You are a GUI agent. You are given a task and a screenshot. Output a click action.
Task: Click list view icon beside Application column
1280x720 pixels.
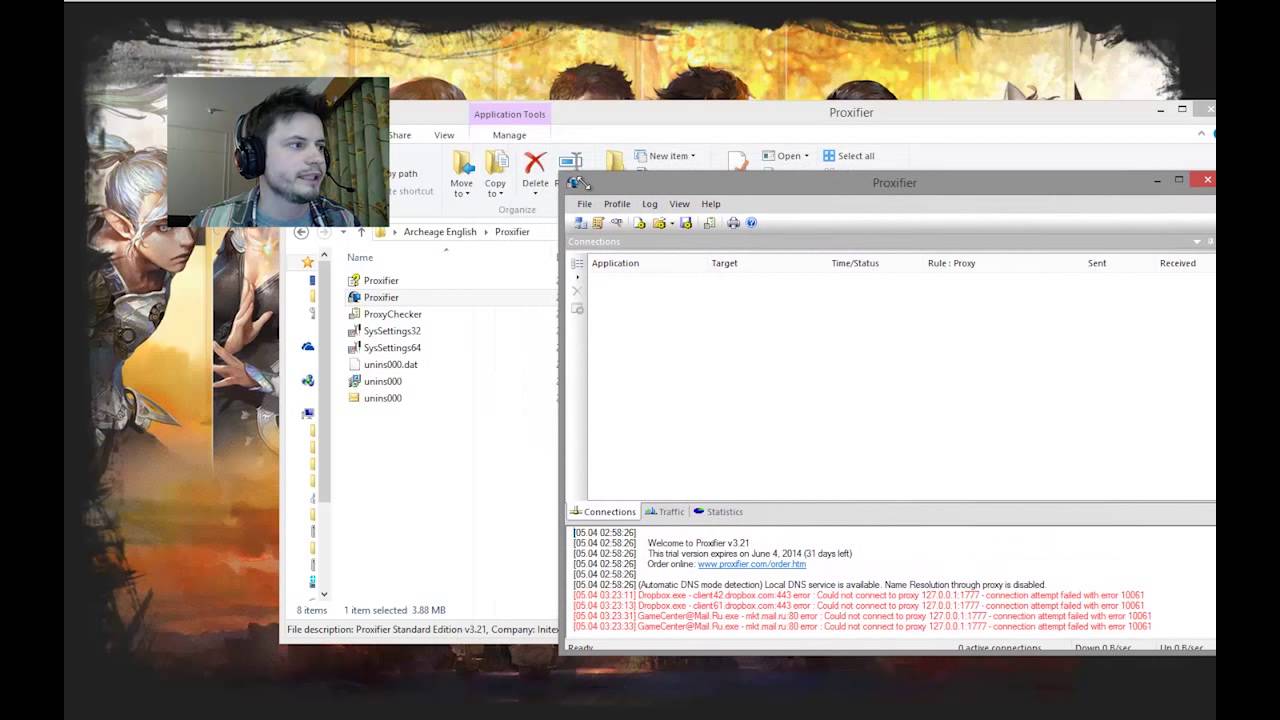click(x=577, y=263)
